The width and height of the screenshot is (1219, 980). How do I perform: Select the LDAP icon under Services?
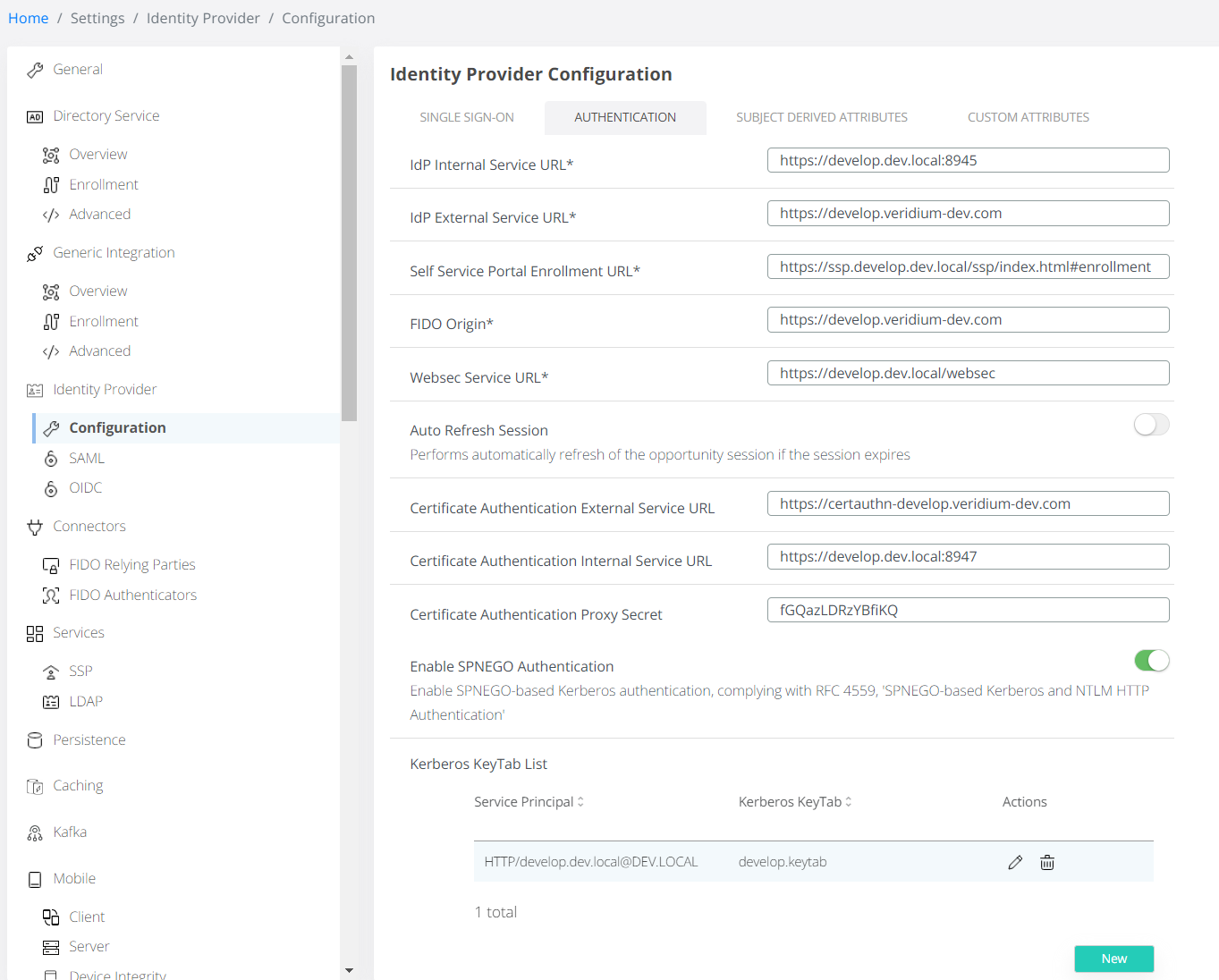click(x=51, y=701)
